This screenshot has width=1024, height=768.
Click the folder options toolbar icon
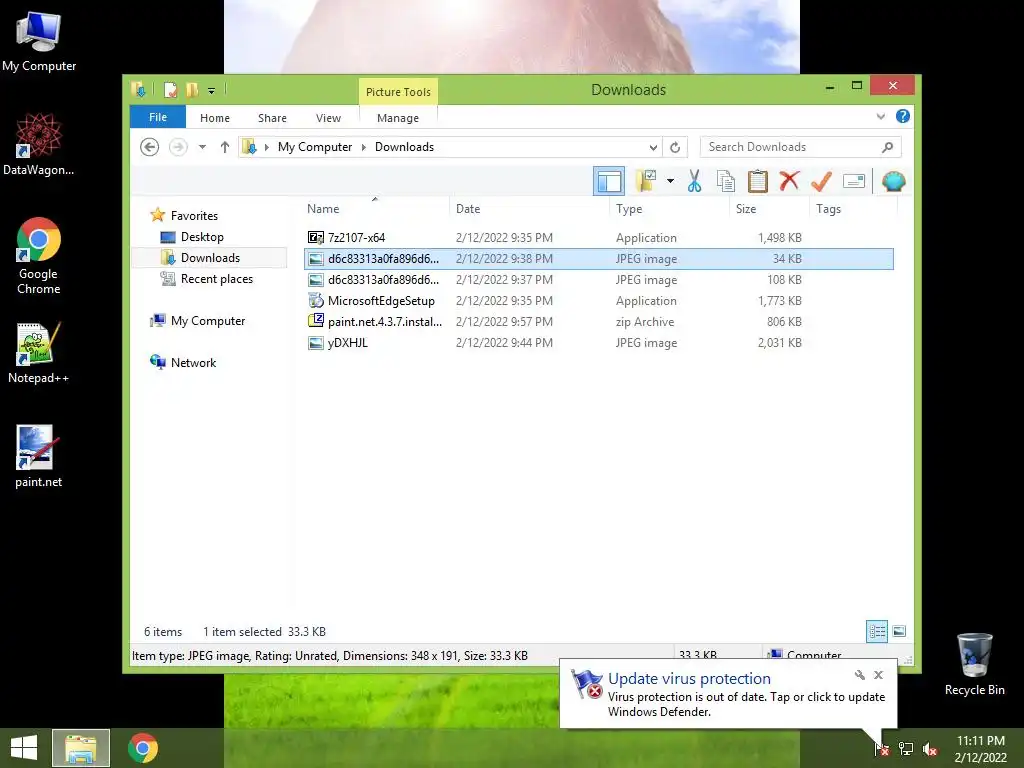point(646,181)
